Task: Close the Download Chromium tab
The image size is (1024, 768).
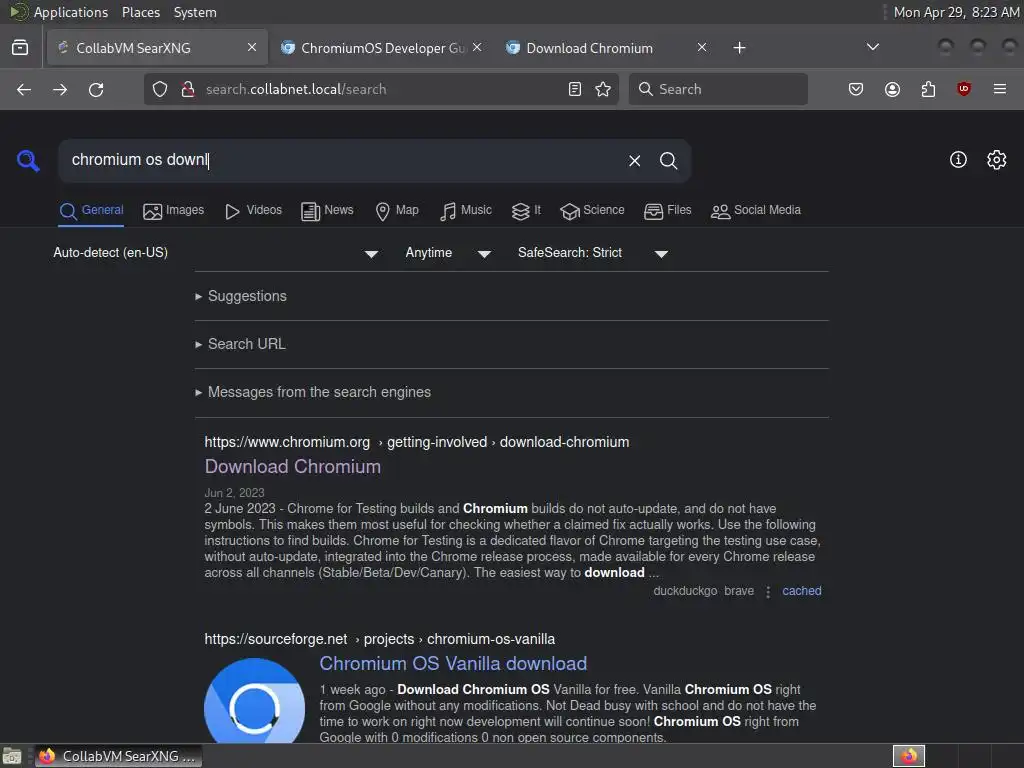Action: pyautogui.click(x=702, y=47)
